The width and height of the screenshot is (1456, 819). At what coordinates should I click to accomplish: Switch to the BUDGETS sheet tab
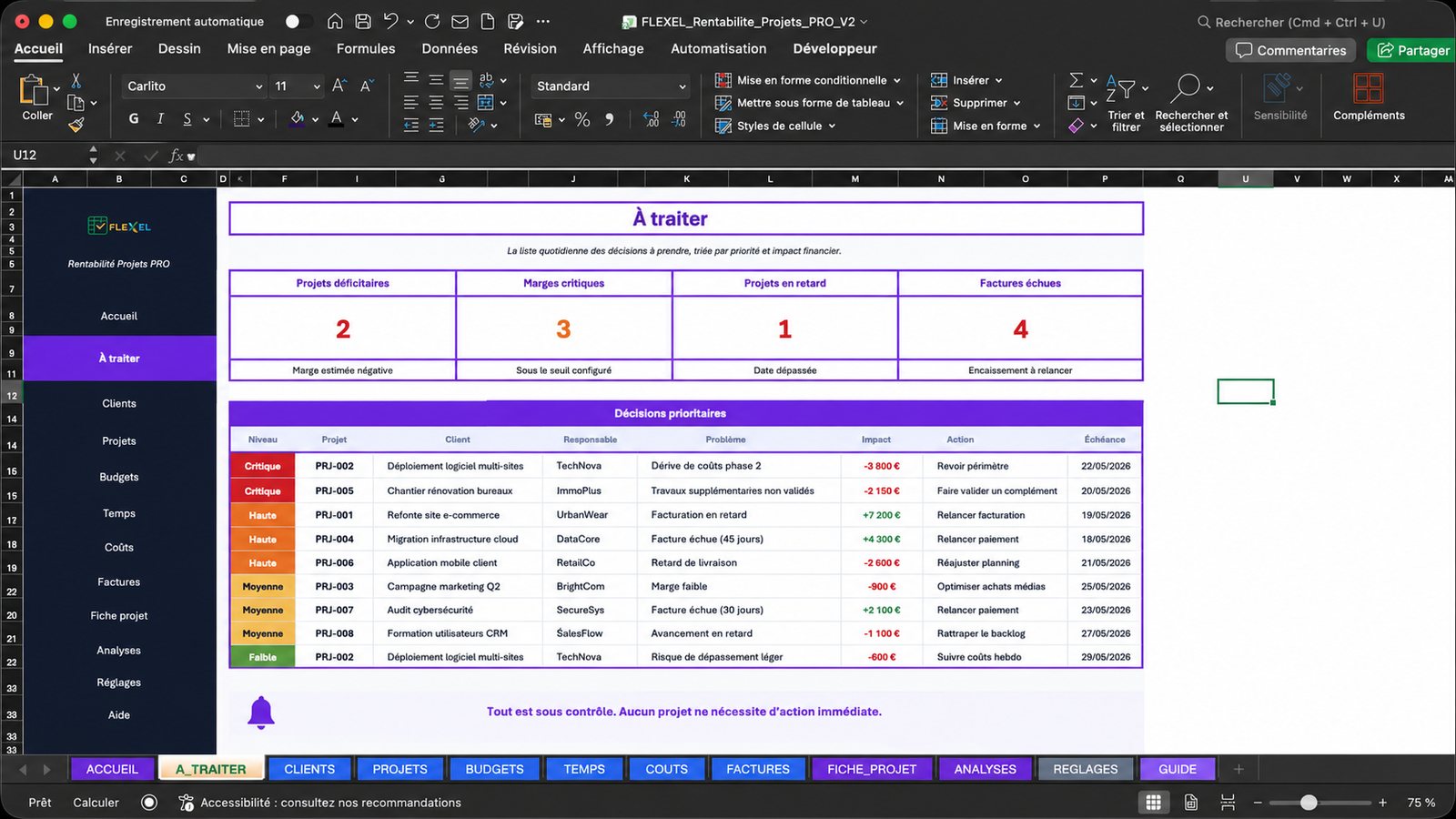point(494,769)
